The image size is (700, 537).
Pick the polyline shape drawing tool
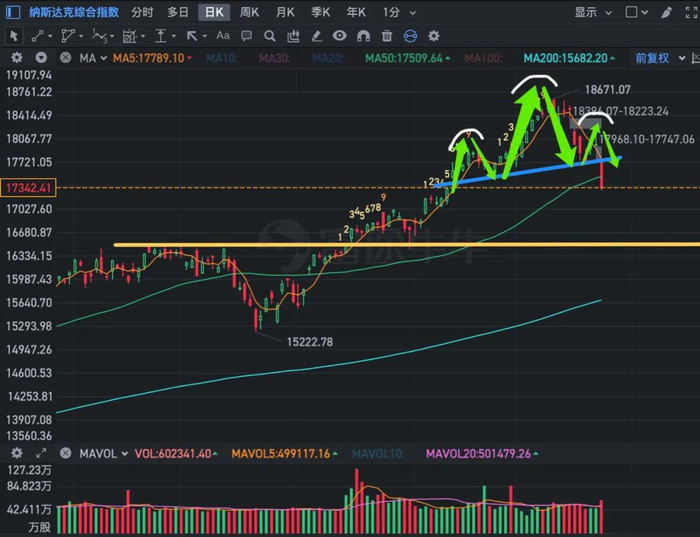67,36
